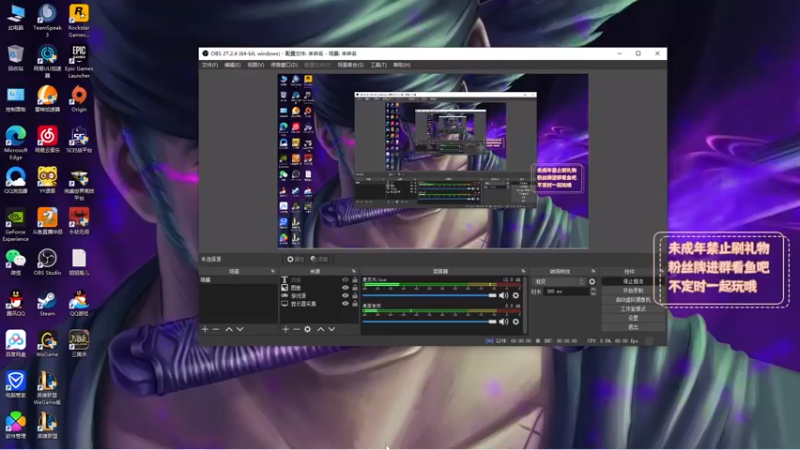The width and height of the screenshot is (800, 450).
Task: Toggle visibility of 显示器采集 source
Action: pyautogui.click(x=345, y=304)
